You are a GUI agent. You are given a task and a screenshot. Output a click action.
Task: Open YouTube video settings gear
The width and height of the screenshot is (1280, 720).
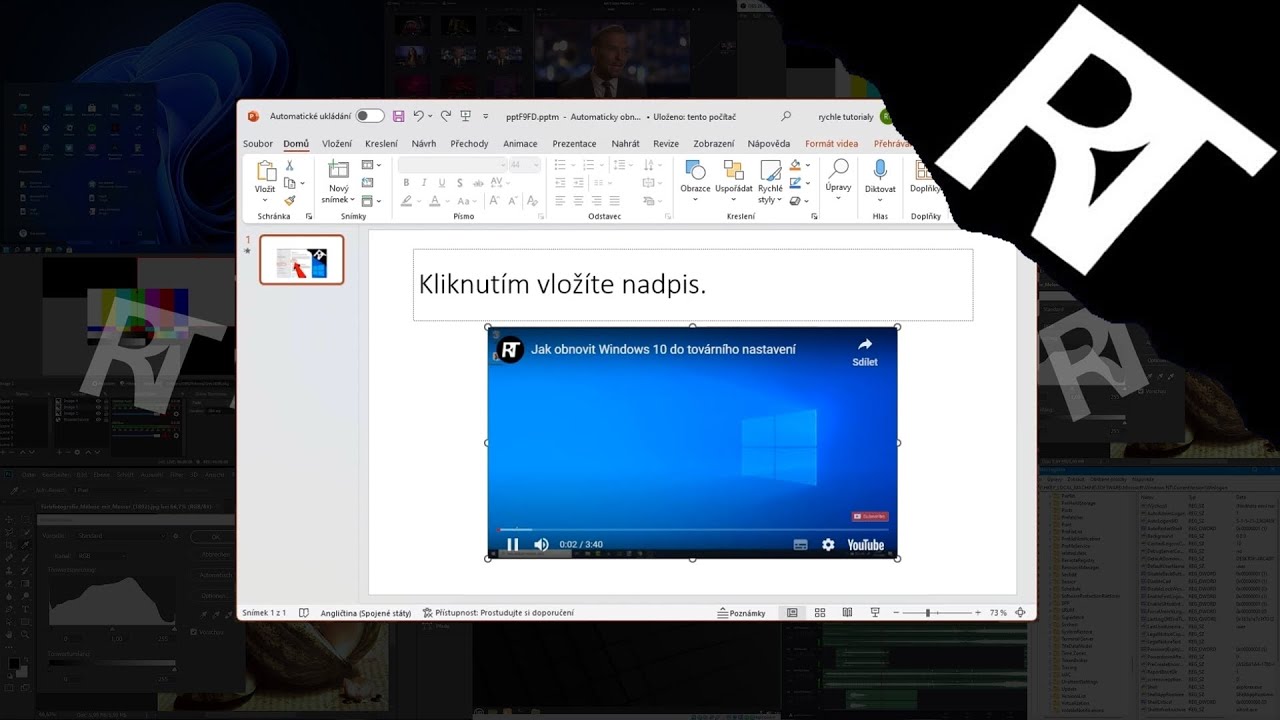click(x=828, y=545)
